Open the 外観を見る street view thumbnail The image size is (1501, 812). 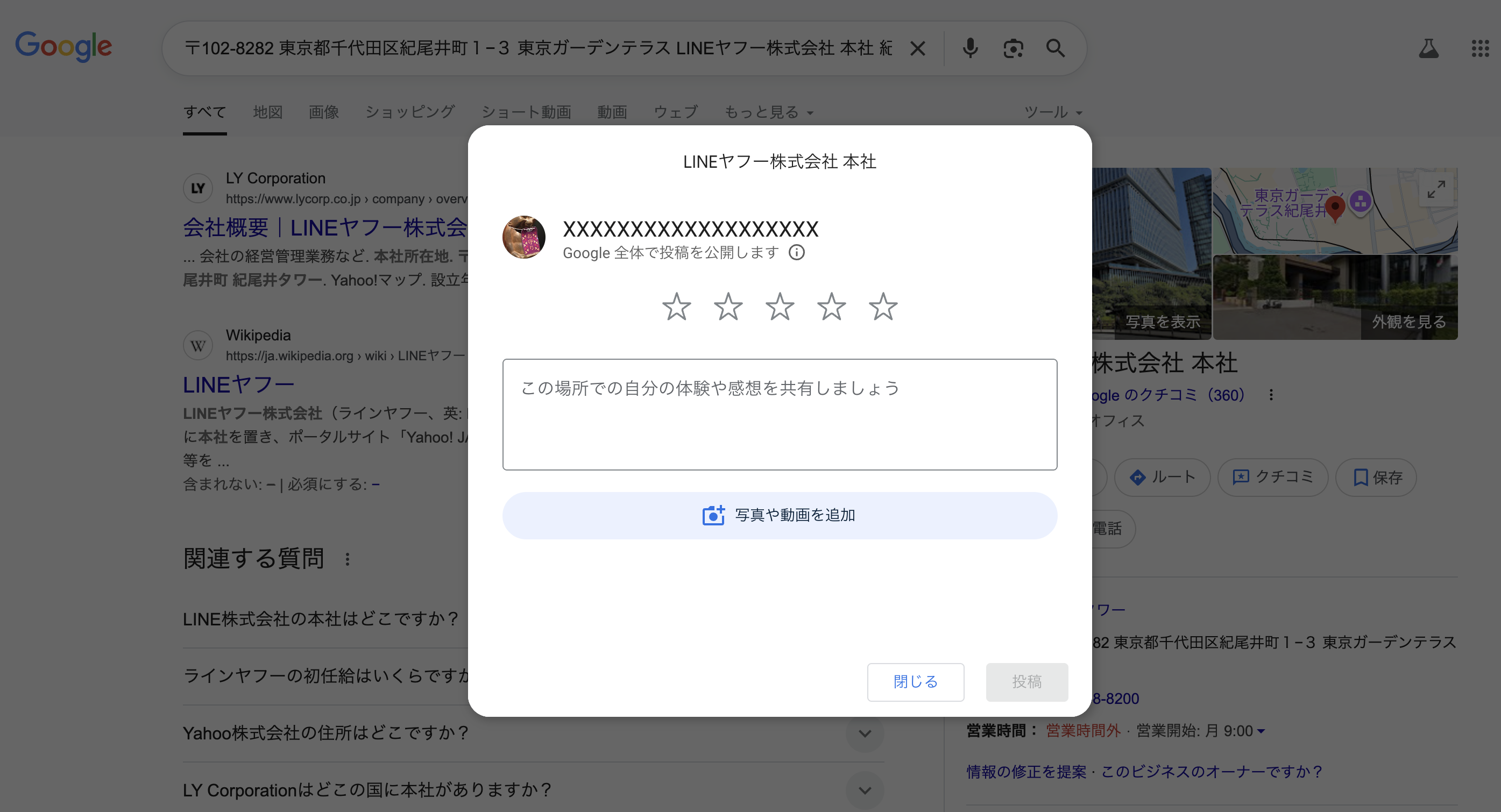pyautogui.click(x=1335, y=298)
